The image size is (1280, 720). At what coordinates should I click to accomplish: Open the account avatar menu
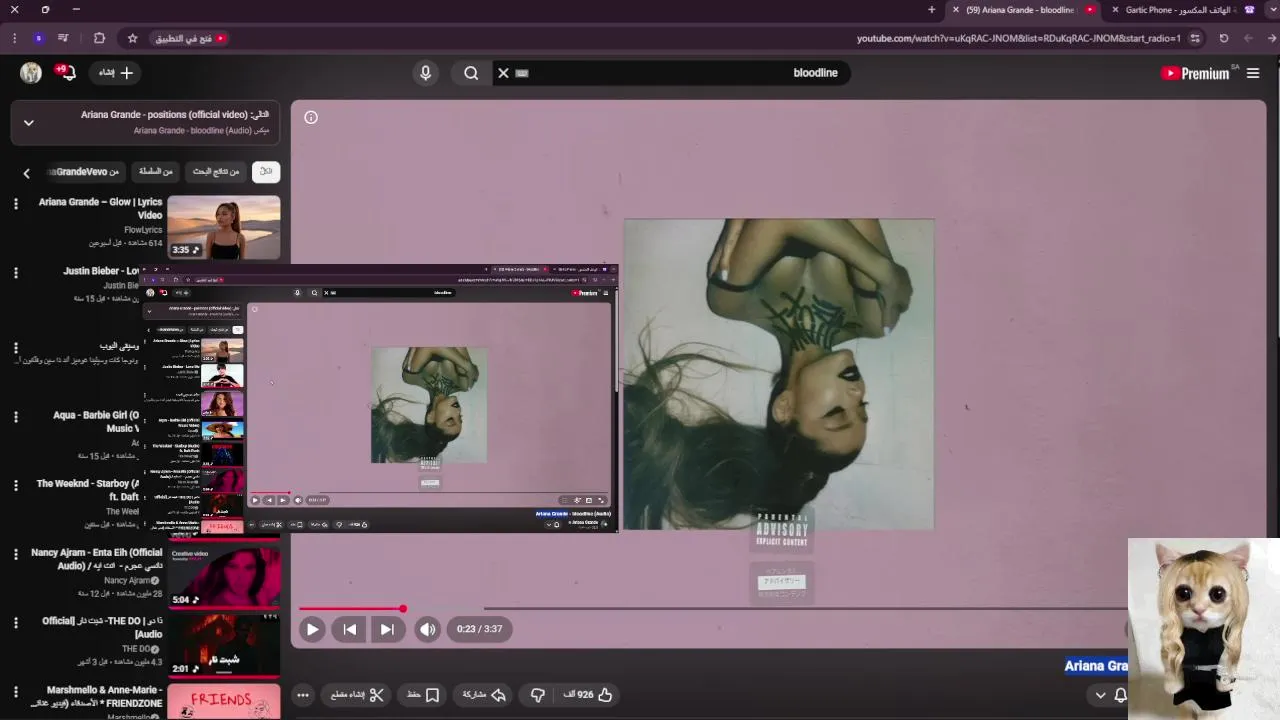click(x=31, y=73)
